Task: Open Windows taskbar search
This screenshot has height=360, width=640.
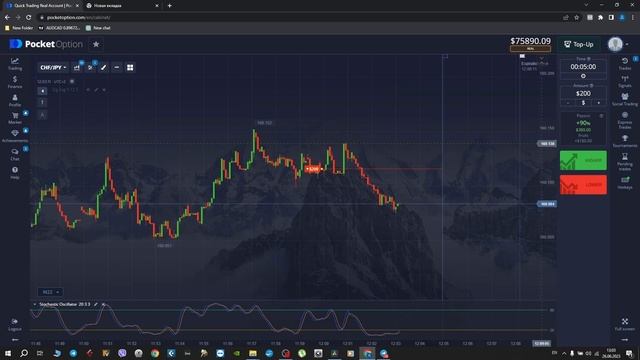Action: [24, 353]
